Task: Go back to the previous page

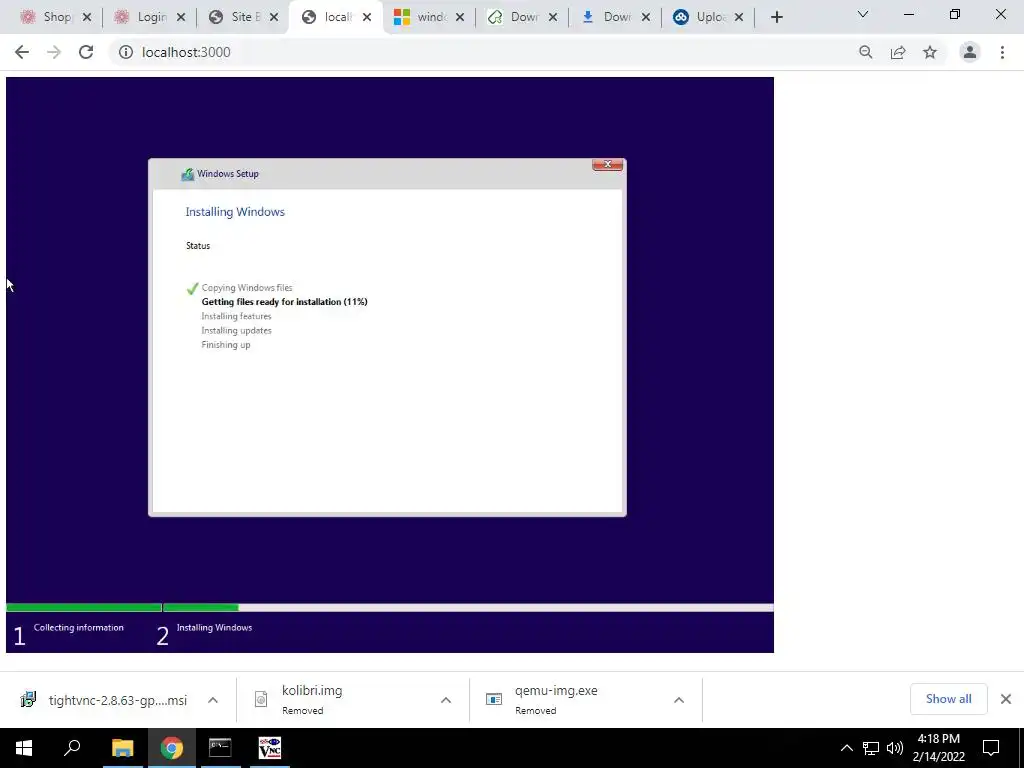Action: [x=22, y=52]
